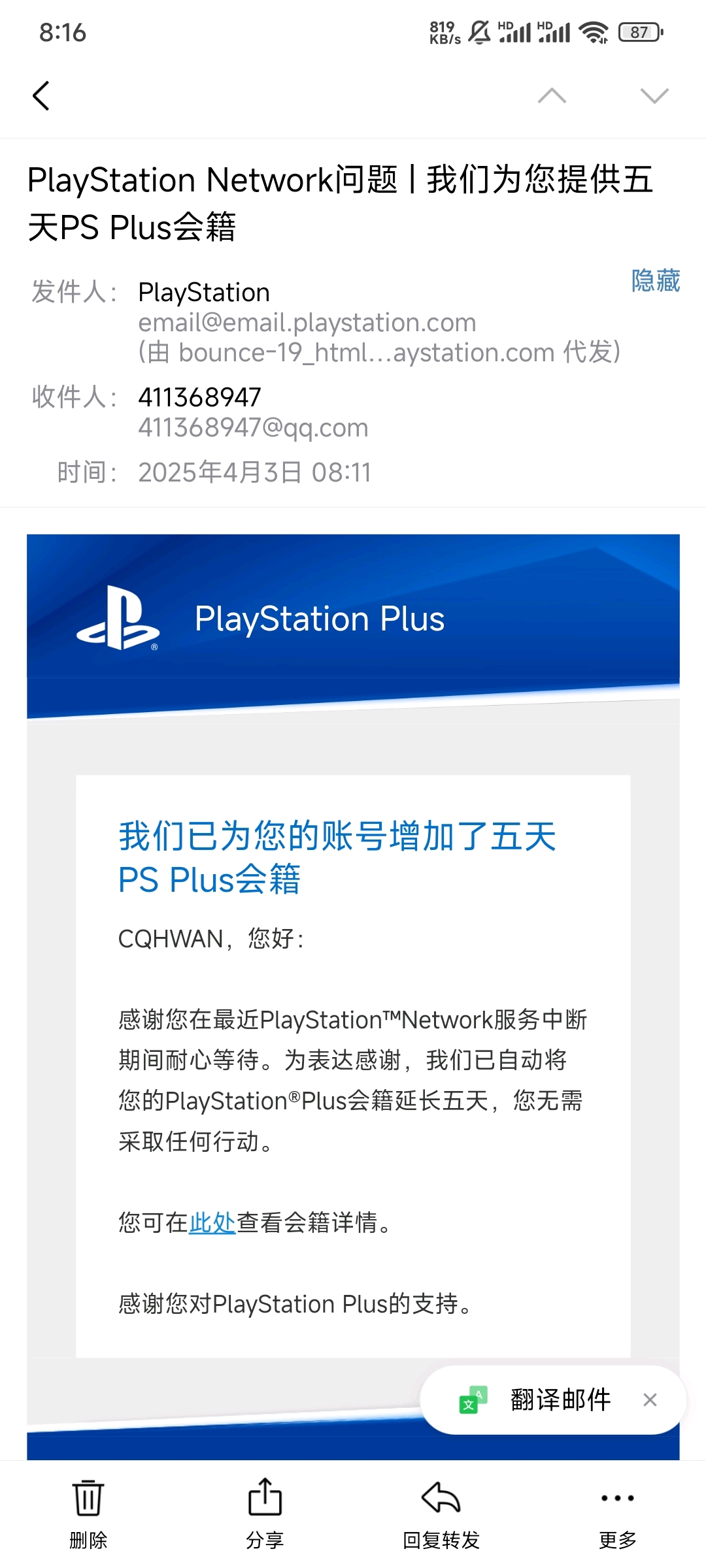Tap the trash delete icon
This screenshot has width=706, height=1568.
(x=88, y=1497)
